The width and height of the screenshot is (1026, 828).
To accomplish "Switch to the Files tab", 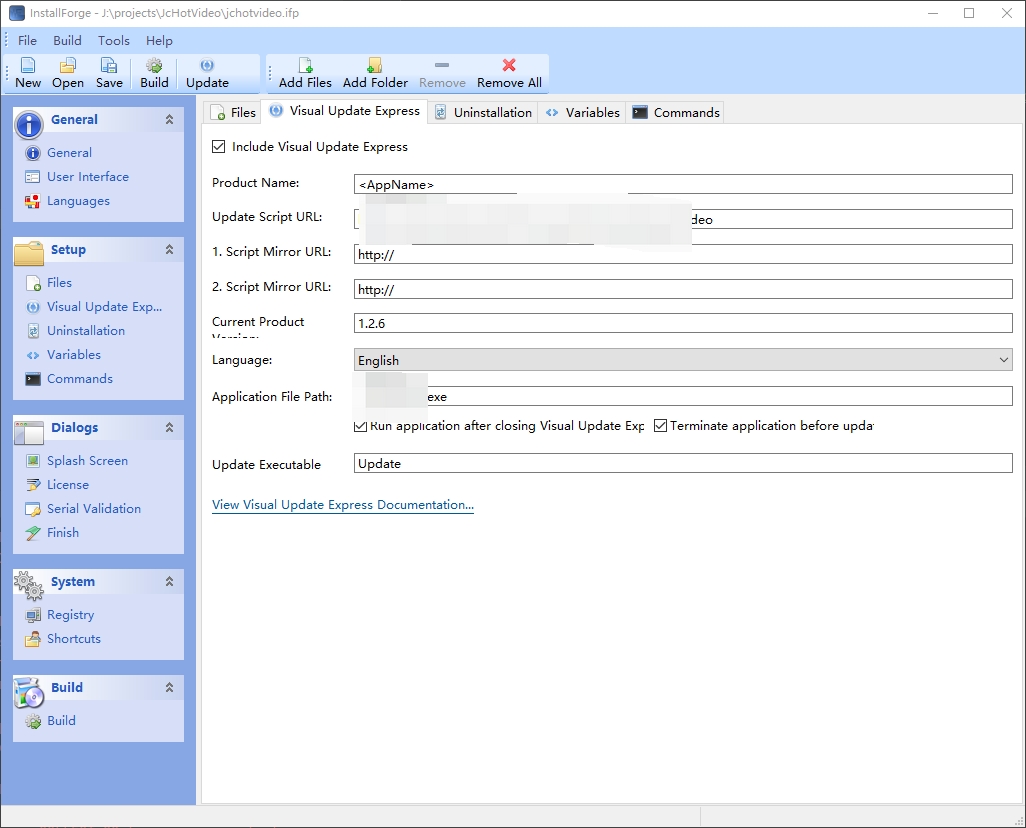I will tap(233, 113).
